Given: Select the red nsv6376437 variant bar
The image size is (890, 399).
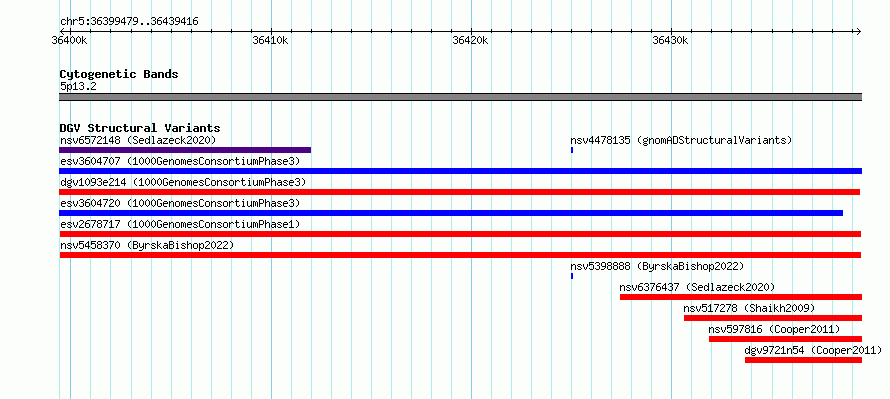Looking at the screenshot, I should point(741,297).
